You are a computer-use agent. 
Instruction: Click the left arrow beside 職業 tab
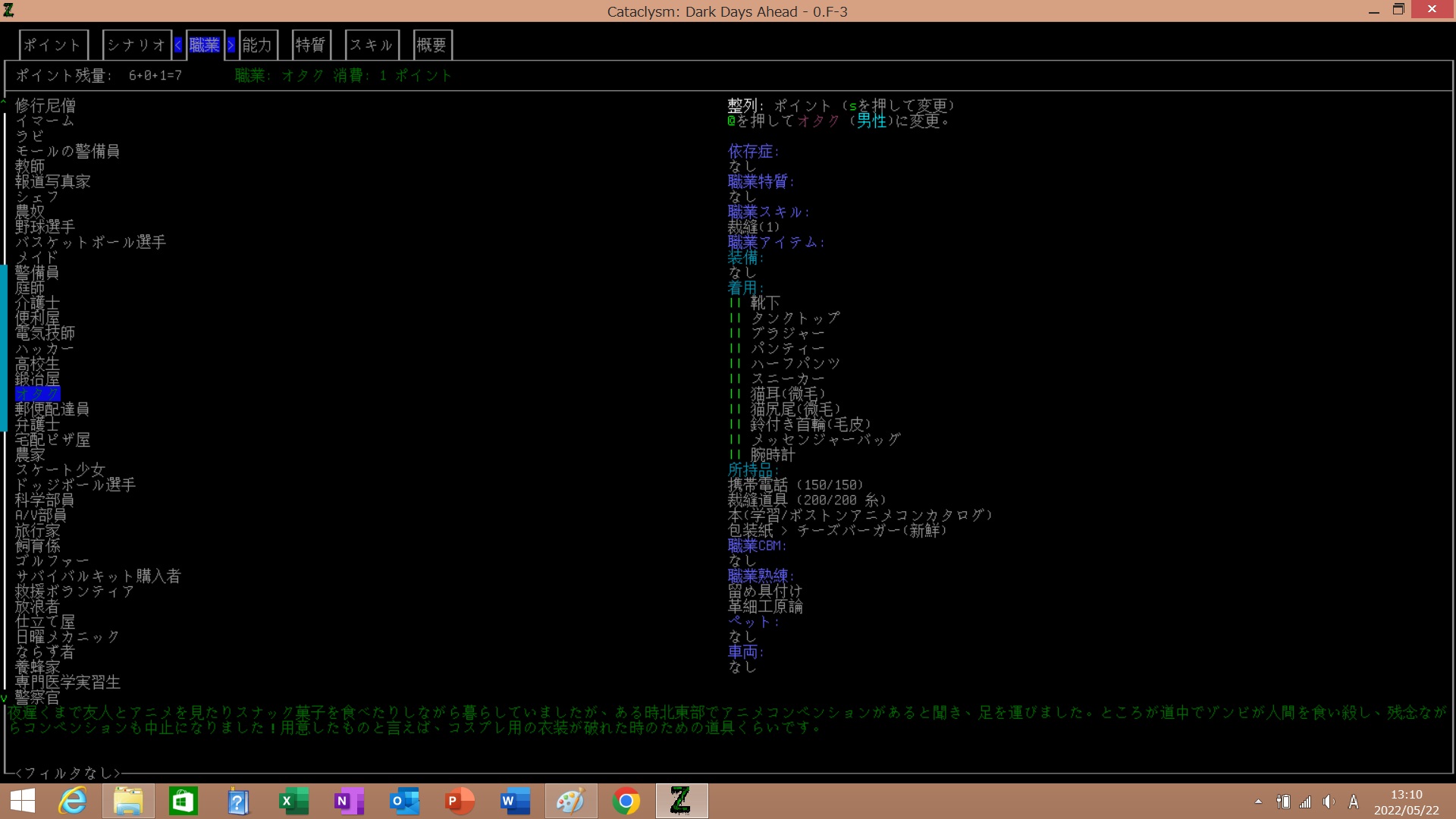coord(178,45)
